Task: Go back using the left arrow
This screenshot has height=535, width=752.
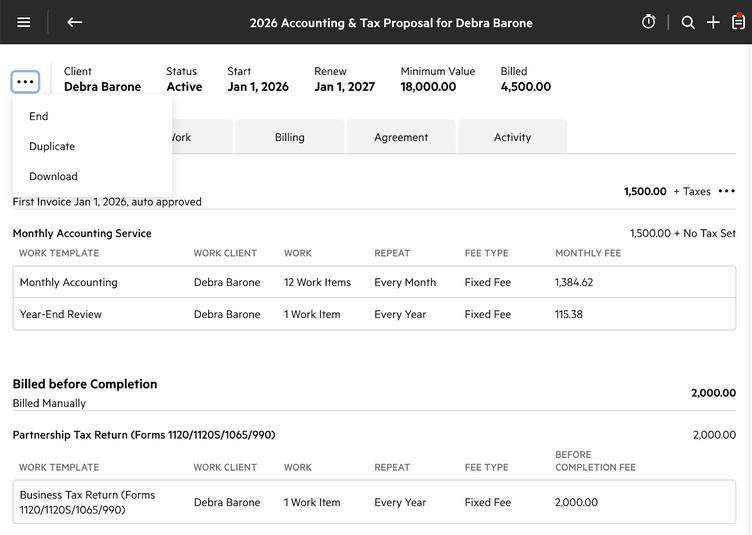Action: 74,22
